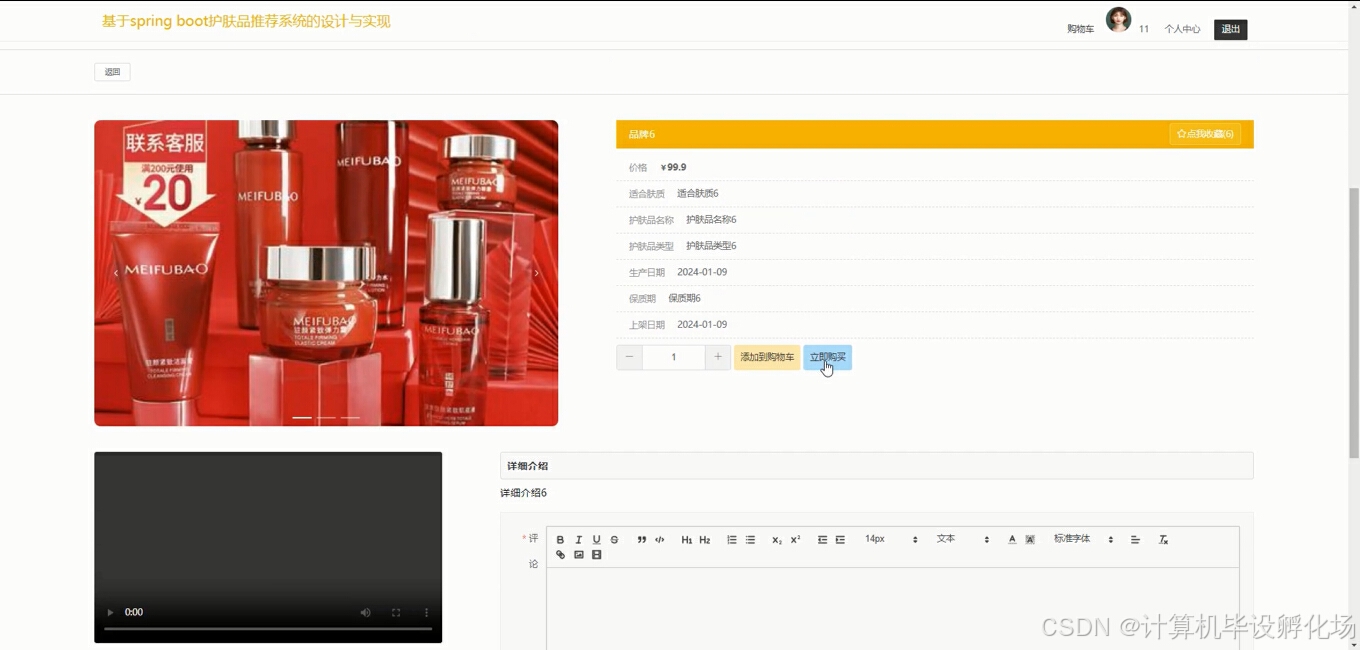1360x650 pixels.
Task: Click the 护肤品名称6 value text
Action: click(x=711, y=219)
